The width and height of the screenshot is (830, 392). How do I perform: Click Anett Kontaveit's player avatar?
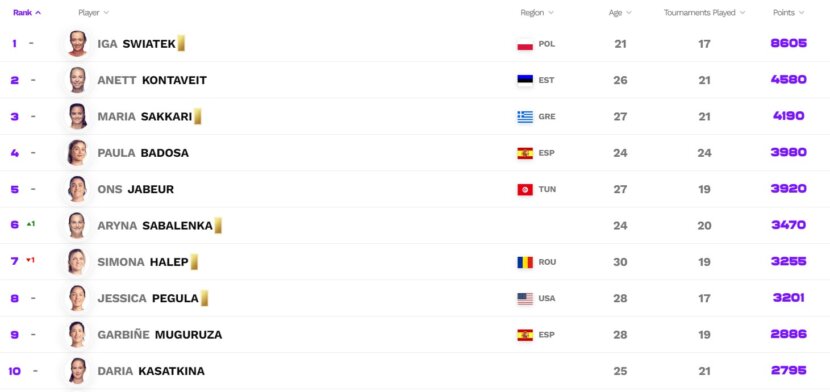point(77,80)
